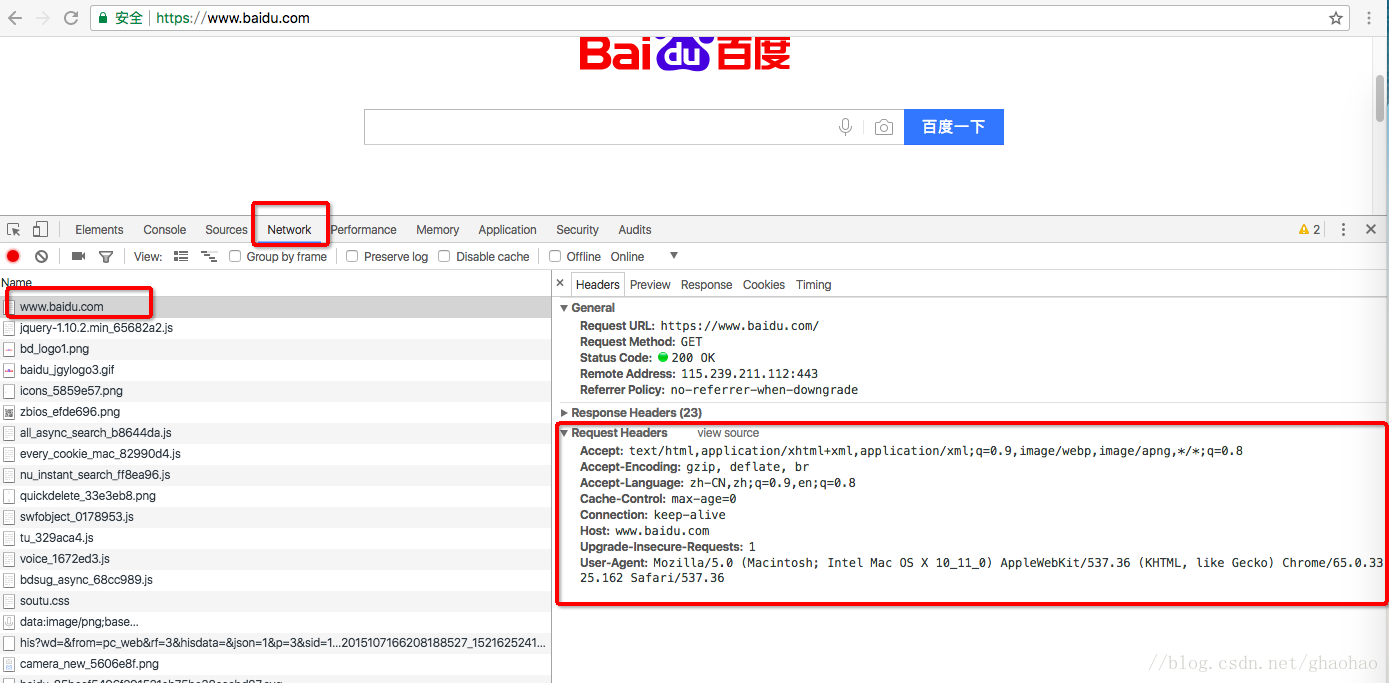Activate Baidu voice search microphone
1389x683 pixels.
(845, 127)
